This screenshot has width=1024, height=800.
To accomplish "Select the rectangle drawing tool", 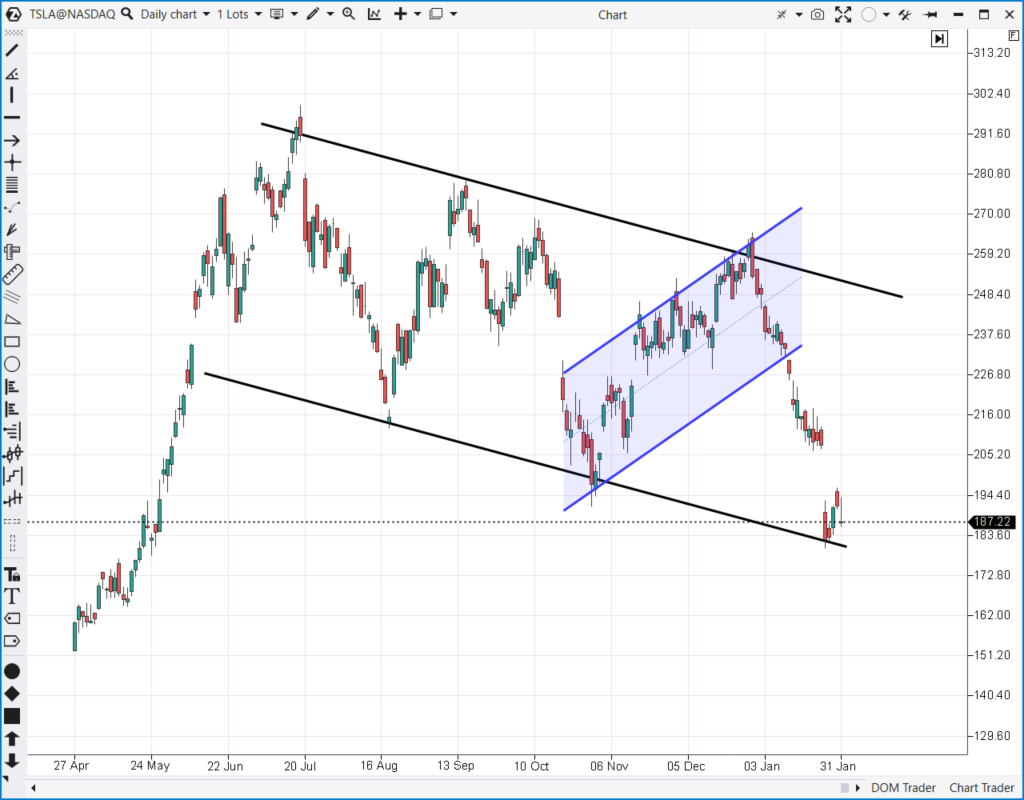I will pos(12,341).
